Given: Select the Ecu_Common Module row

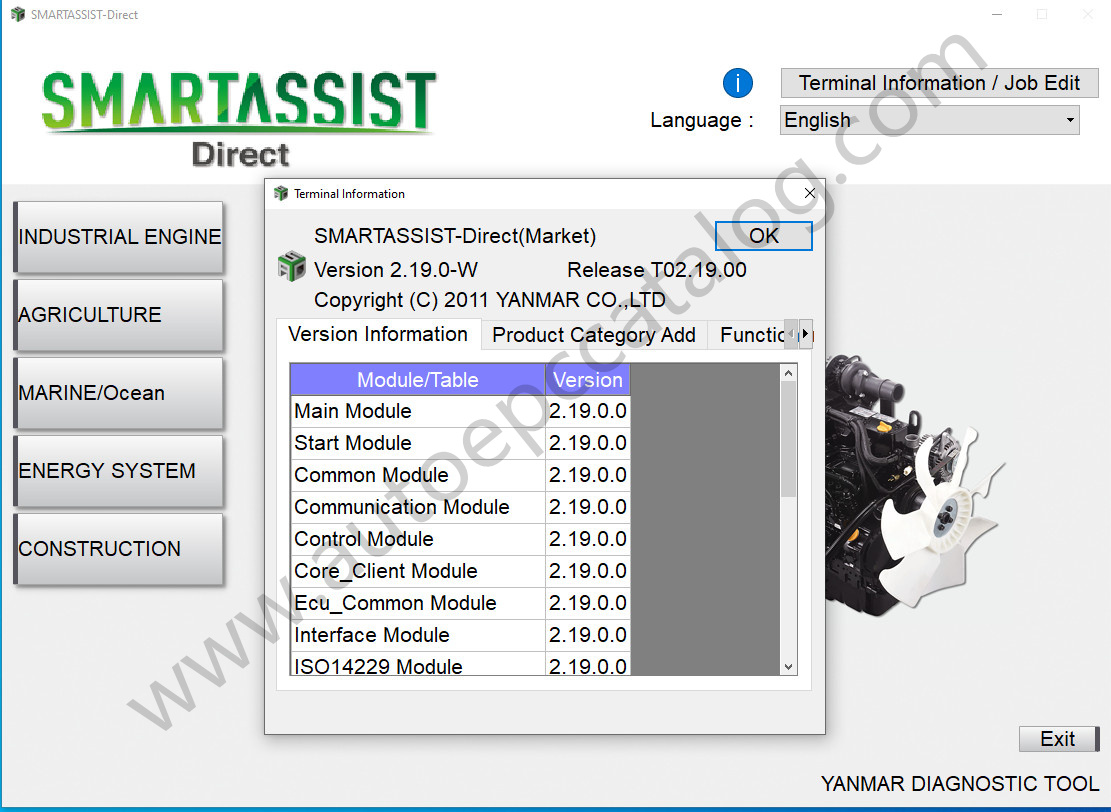Looking at the screenshot, I should coord(460,603).
